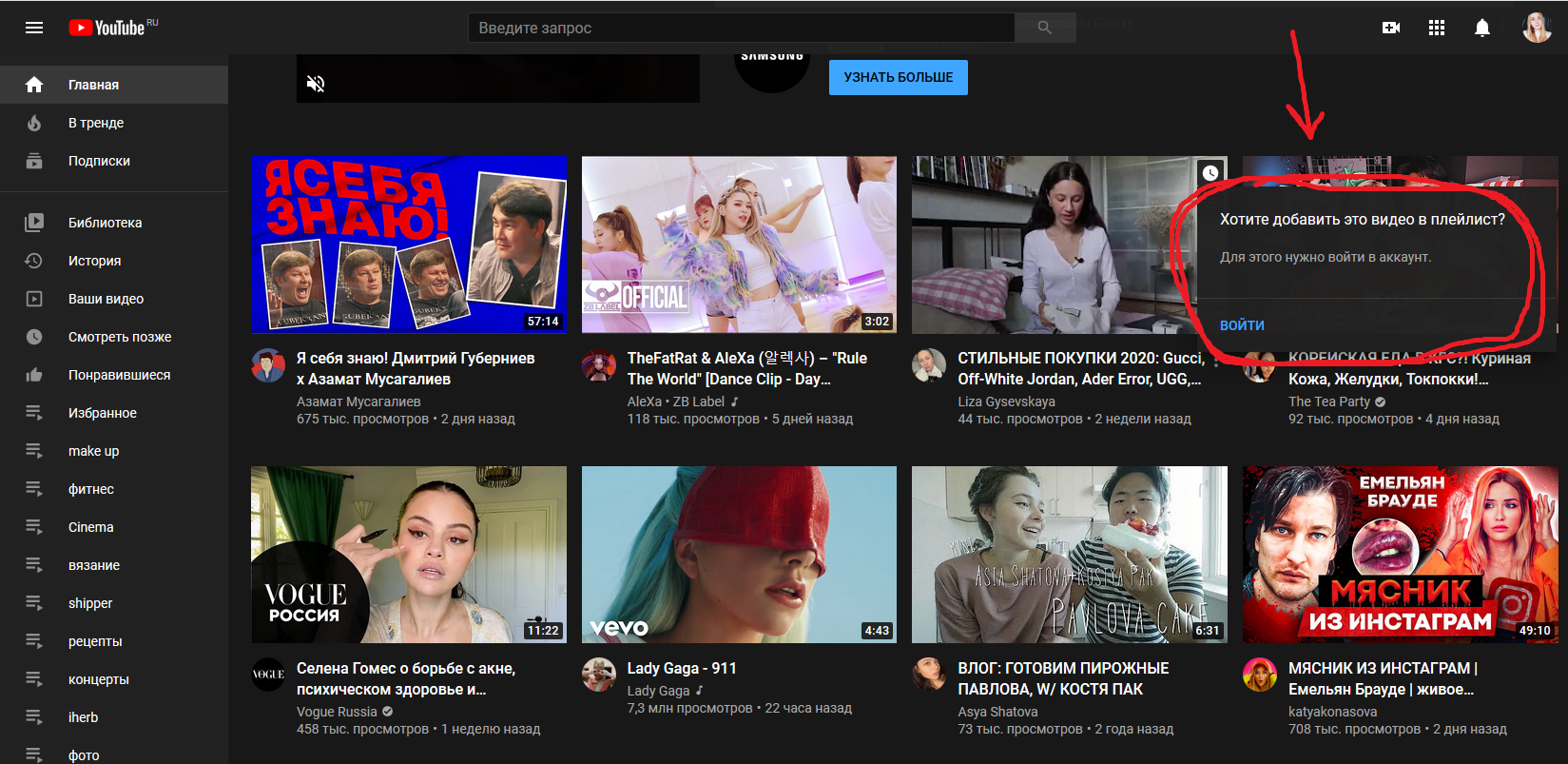Screen dimensions: 1568x764
Task: Unmute the ad video speaker icon
Action: click(316, 84)
